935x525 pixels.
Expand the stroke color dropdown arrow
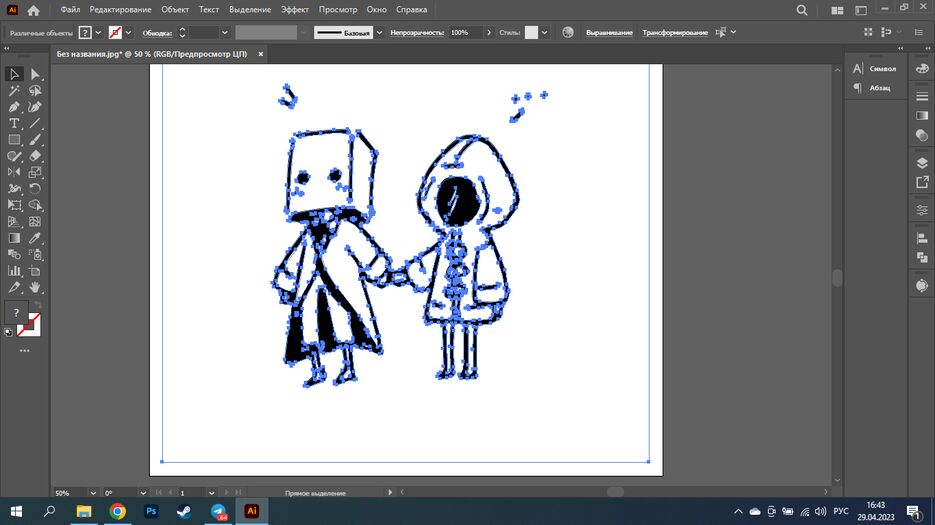[128, 33]
